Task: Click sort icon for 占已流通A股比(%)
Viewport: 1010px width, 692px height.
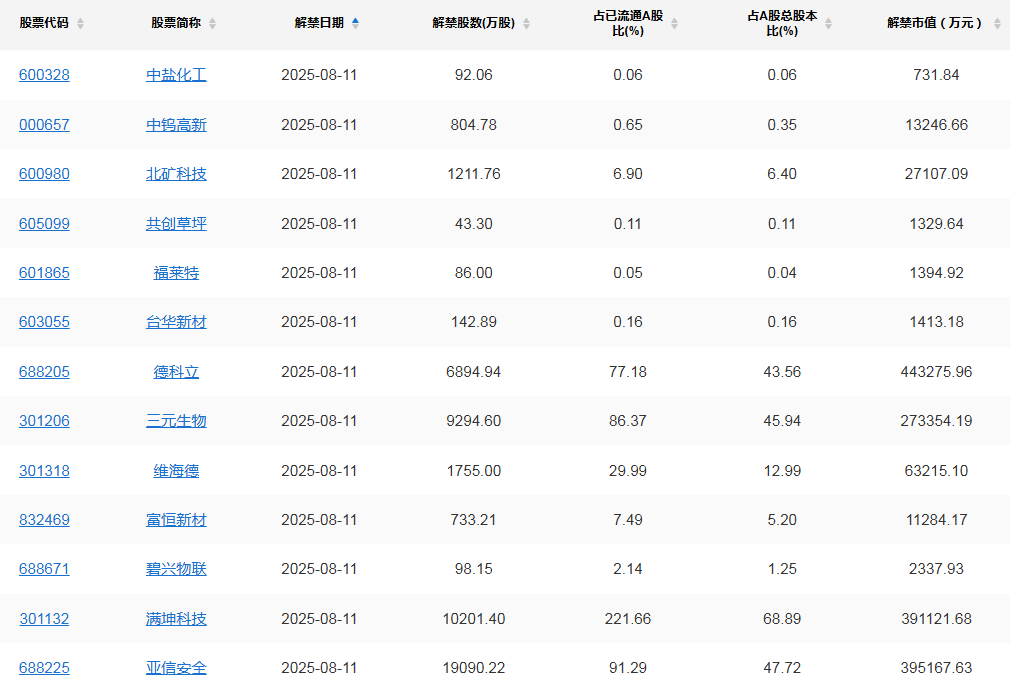Action: point(674,24)
